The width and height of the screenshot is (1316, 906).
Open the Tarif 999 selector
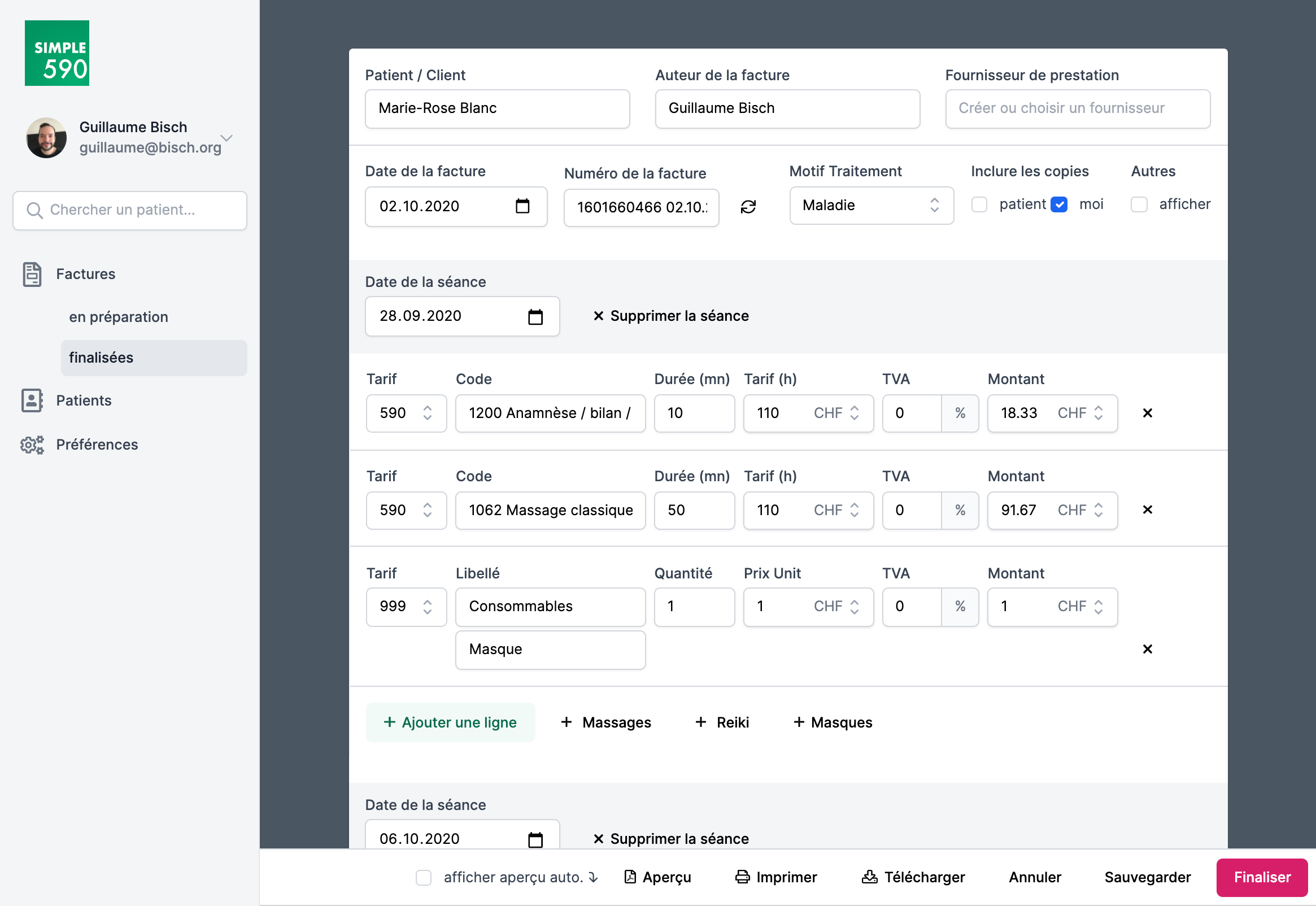click(x=406, y=606)
